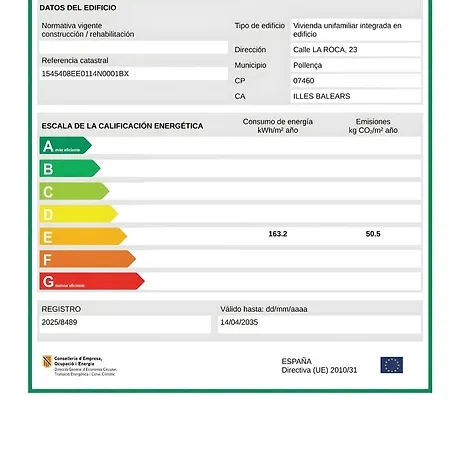This screenshot has width=450, height=450.
Task: Click the Calle LA ROCA, 23 address field
Action: pyautogui.click(x=356, y=50)
